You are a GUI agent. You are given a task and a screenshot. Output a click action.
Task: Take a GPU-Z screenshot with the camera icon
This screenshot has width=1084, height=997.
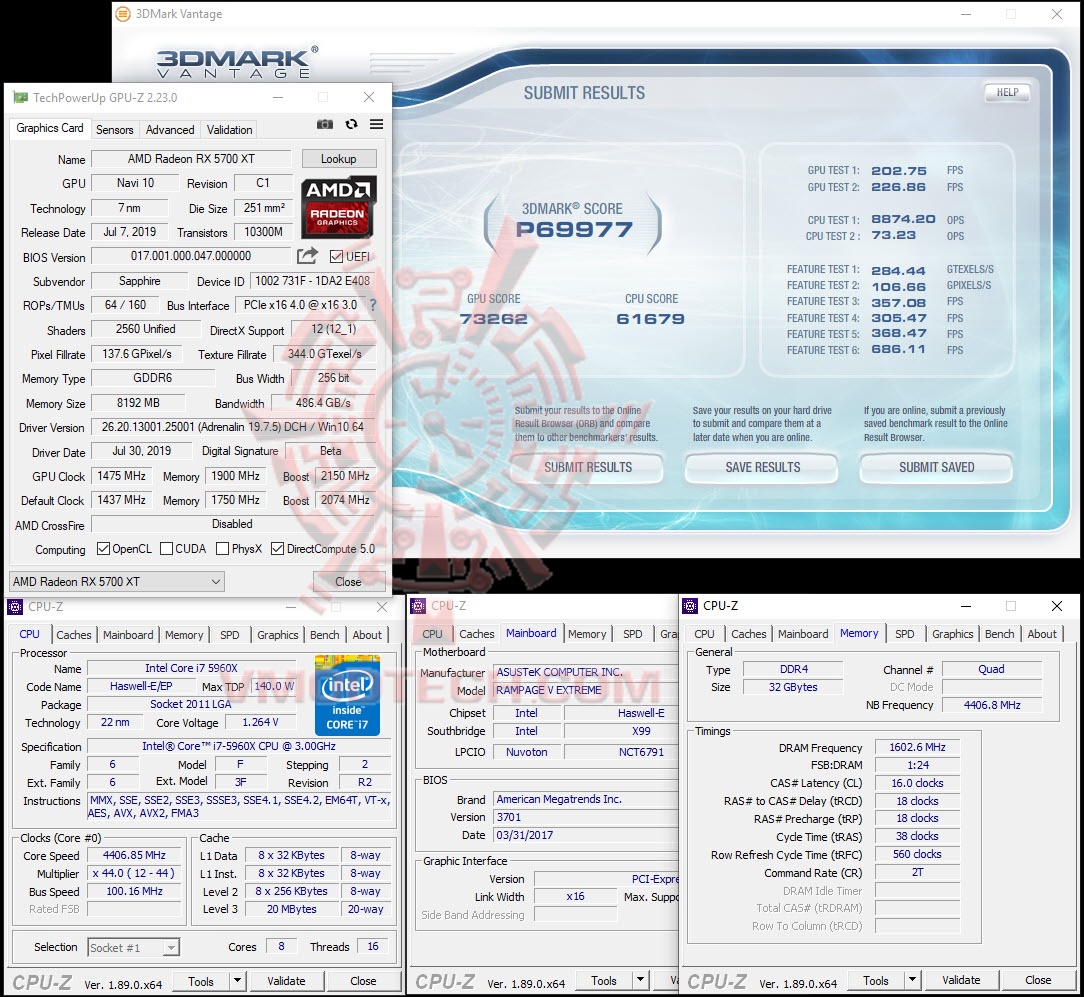pyautogui.click(x=324, y=124)
